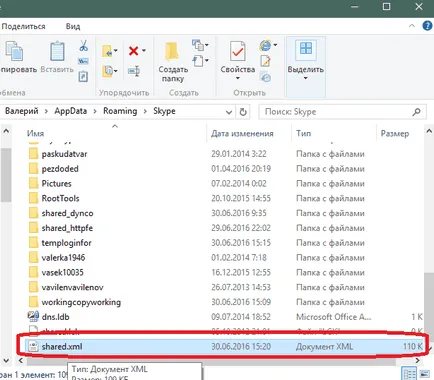
Task: Click the Create folder icon
Action: coord(172,51)
